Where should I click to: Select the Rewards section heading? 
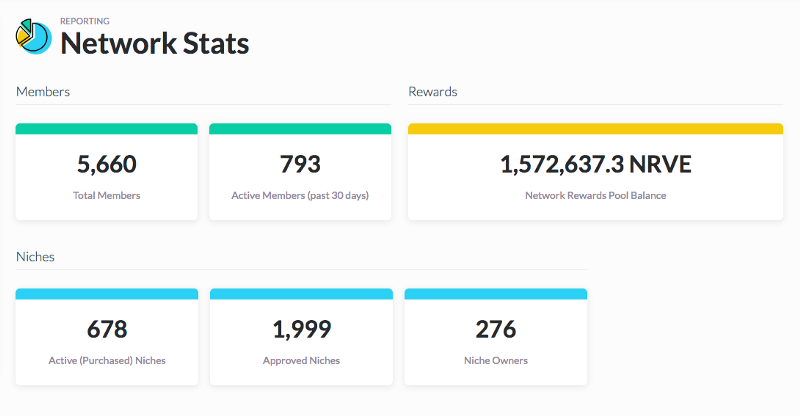coord(433,92)
